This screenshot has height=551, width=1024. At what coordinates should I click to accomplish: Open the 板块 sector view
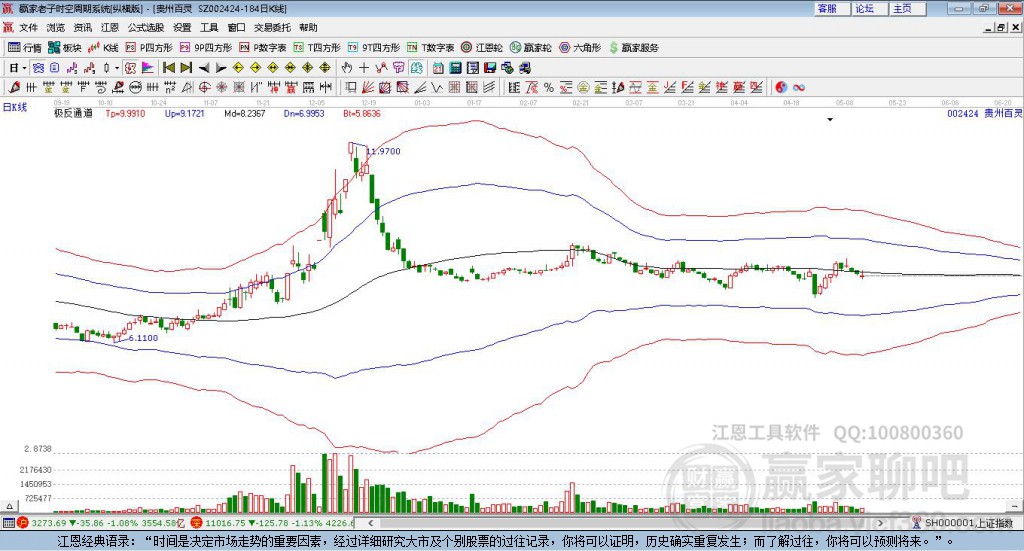click(63, 48)
